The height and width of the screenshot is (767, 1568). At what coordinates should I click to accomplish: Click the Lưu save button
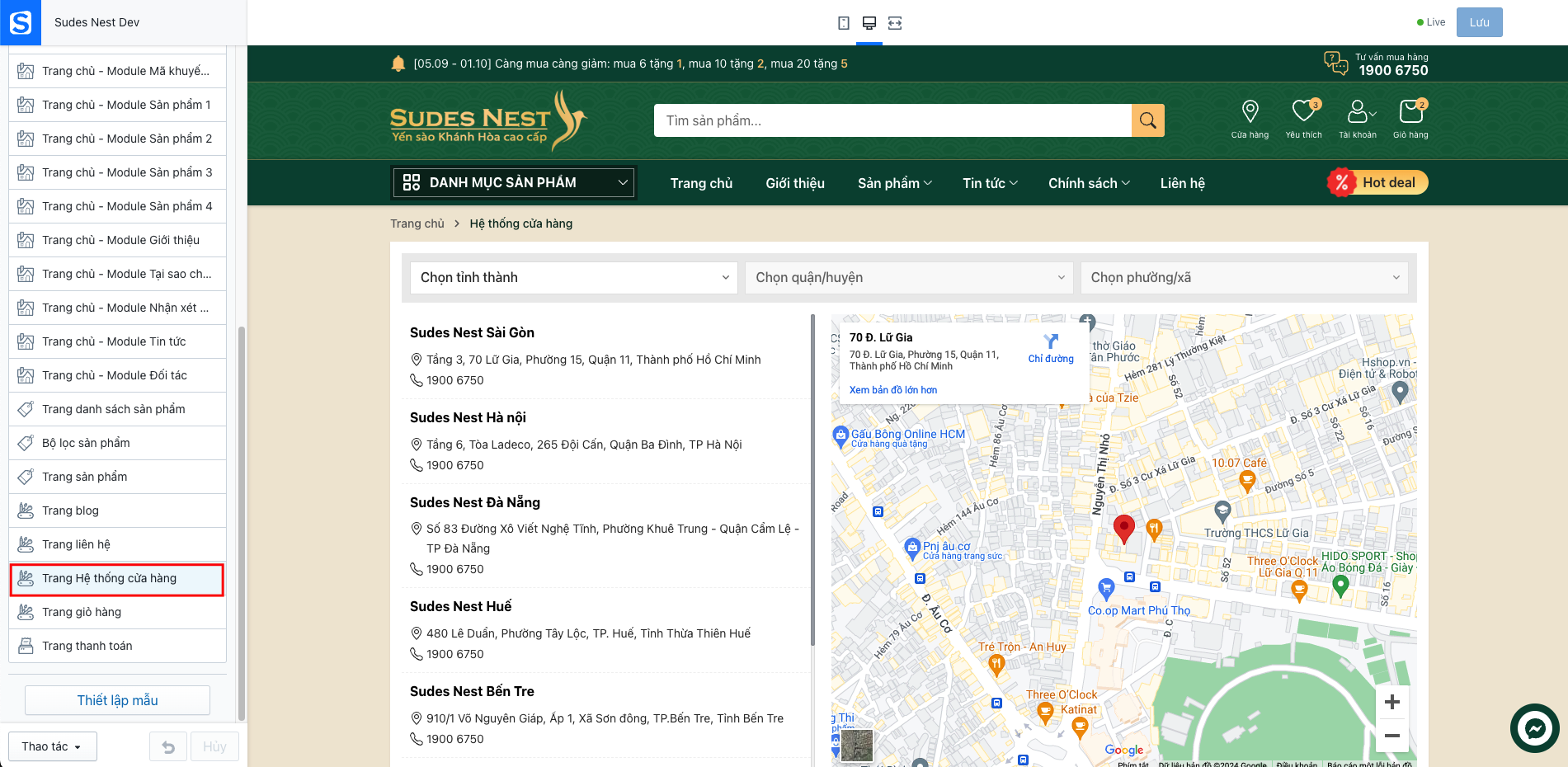[x=1479, y=22]
